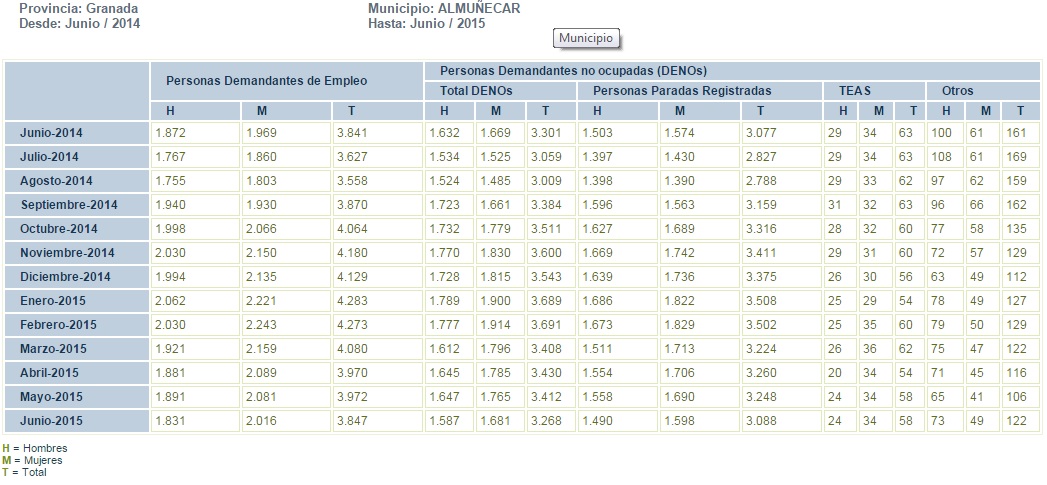Select the Junio-2014 row header

tap(53, 133)
